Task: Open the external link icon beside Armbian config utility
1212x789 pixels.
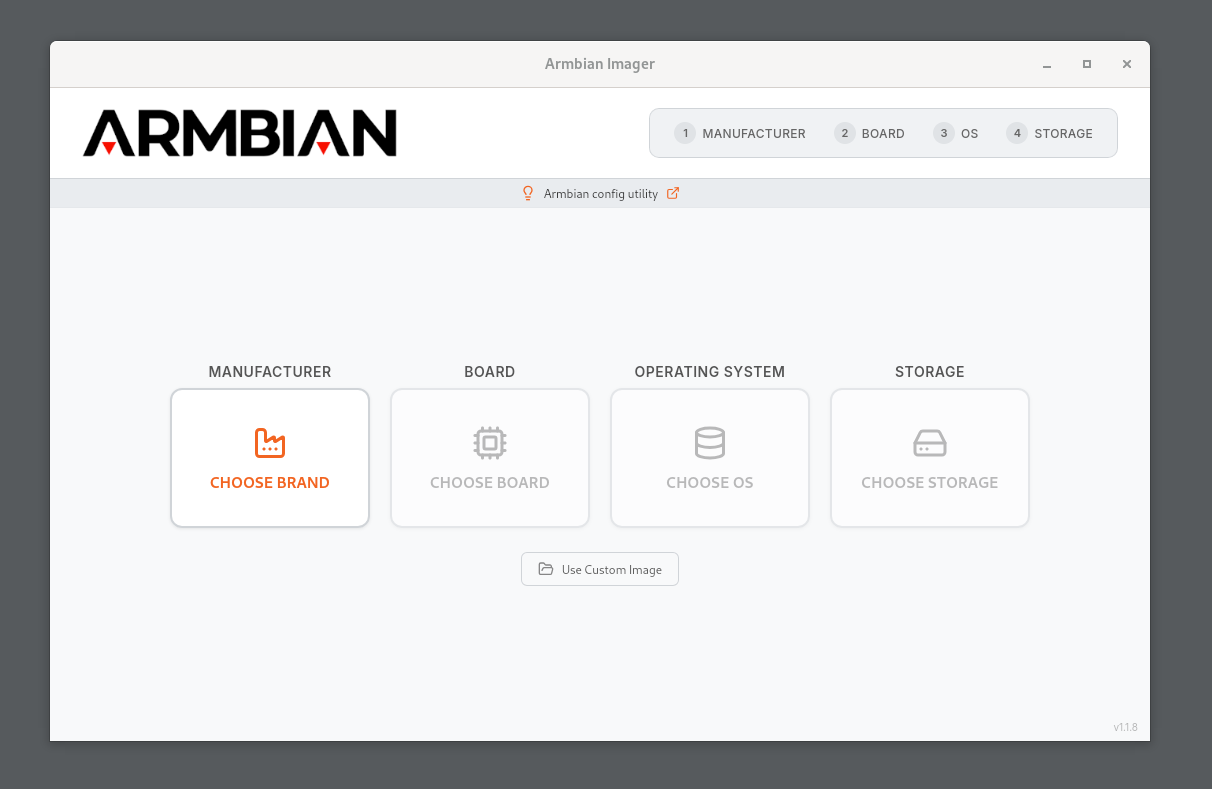Action: coord(672,193)
